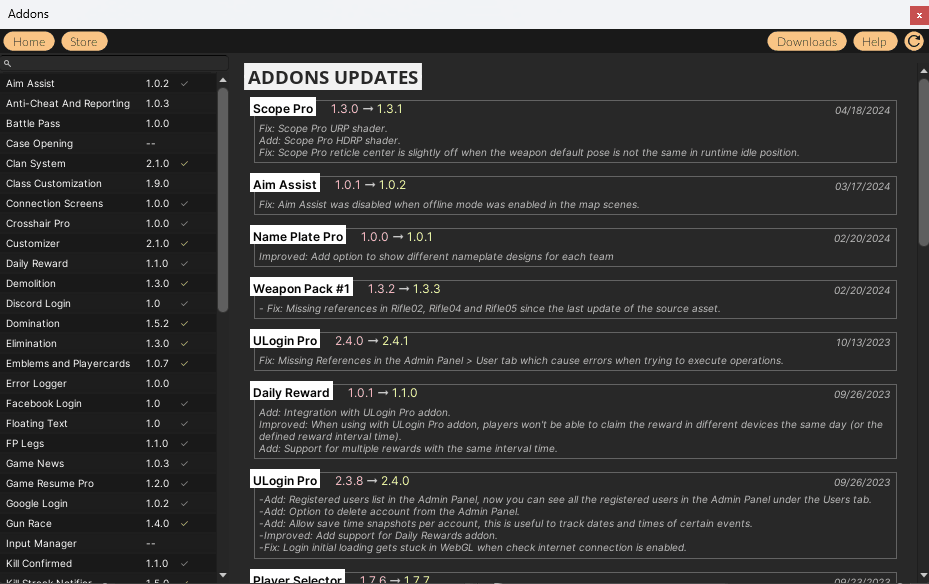The image size is (929, 584).
Task: Open the Help page
Action: (x=874, y=42)
